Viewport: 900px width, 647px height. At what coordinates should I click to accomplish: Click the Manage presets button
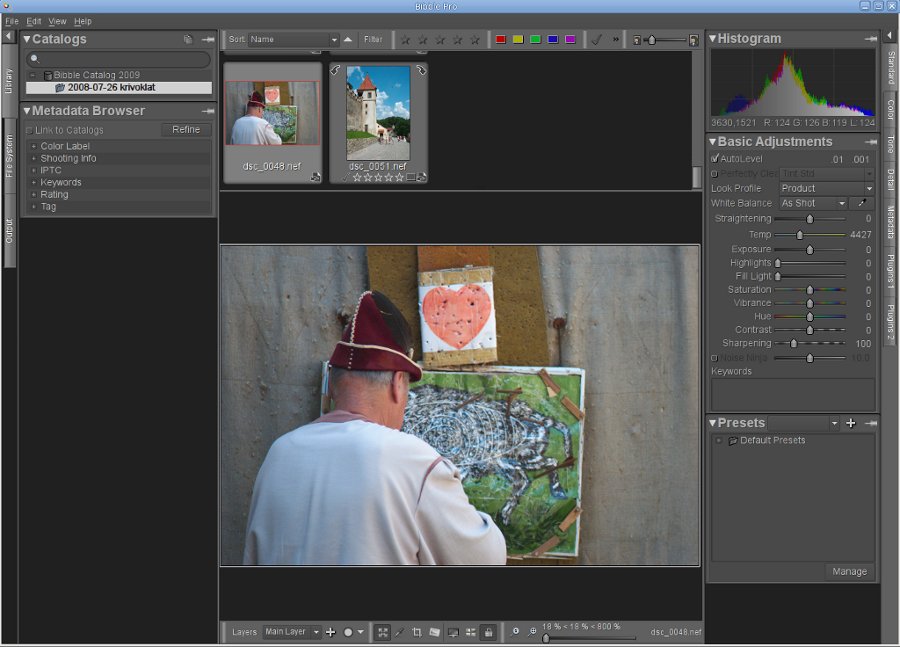coord(849,572)
